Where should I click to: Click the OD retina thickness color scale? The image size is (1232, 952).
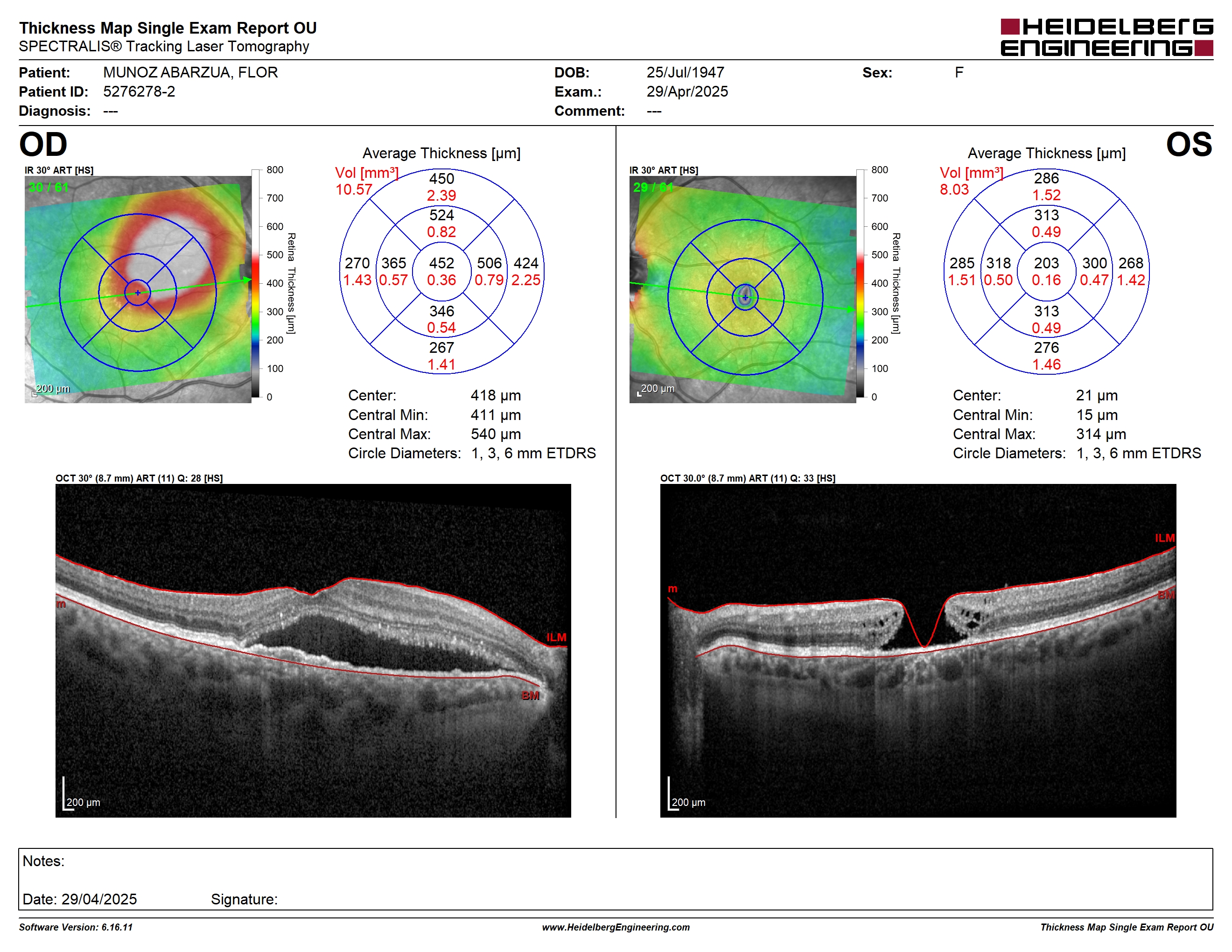pyautogui.click(x=256, y=283)
